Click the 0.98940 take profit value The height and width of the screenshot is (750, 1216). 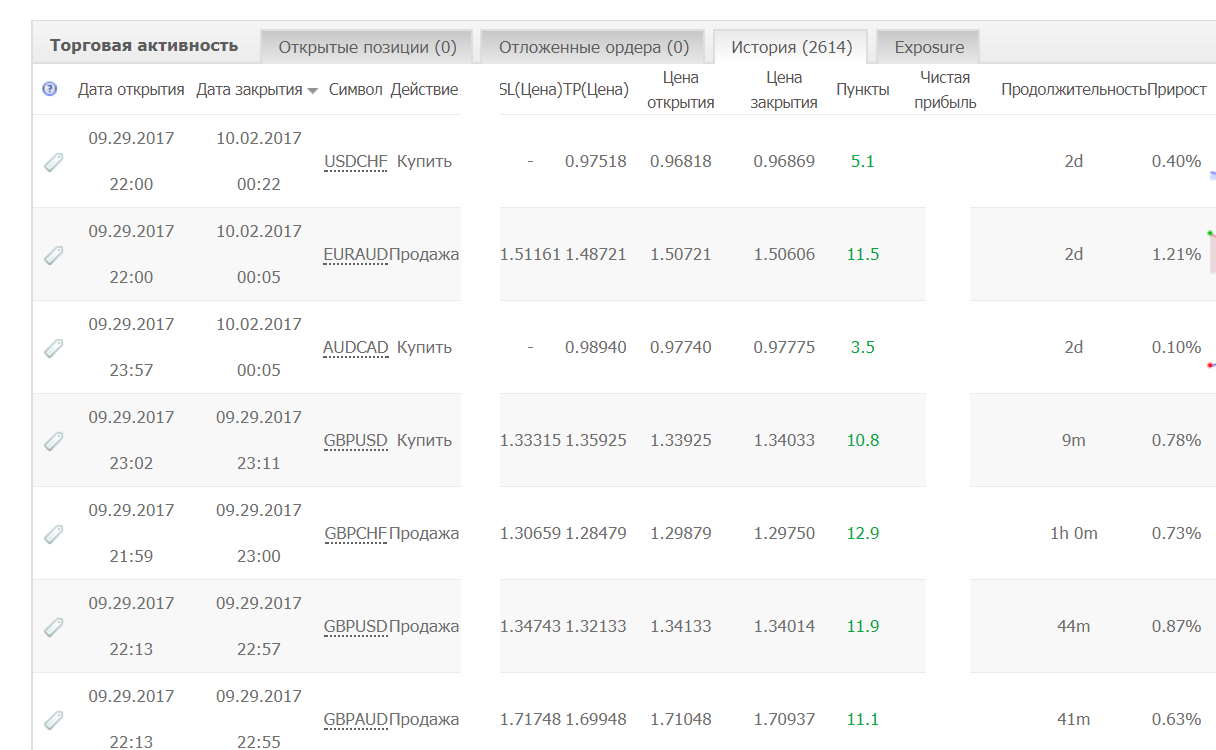(596, 347)
